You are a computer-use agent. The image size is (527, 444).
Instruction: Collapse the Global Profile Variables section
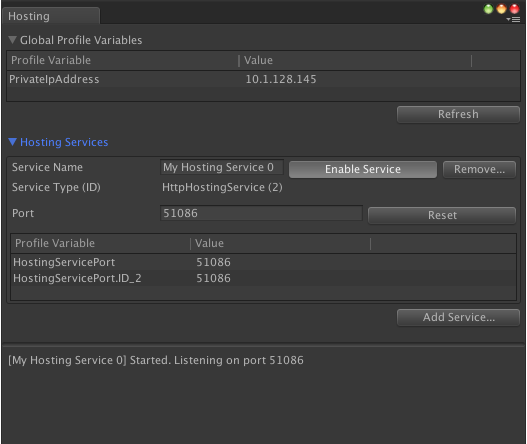click(x=12, y=40)
